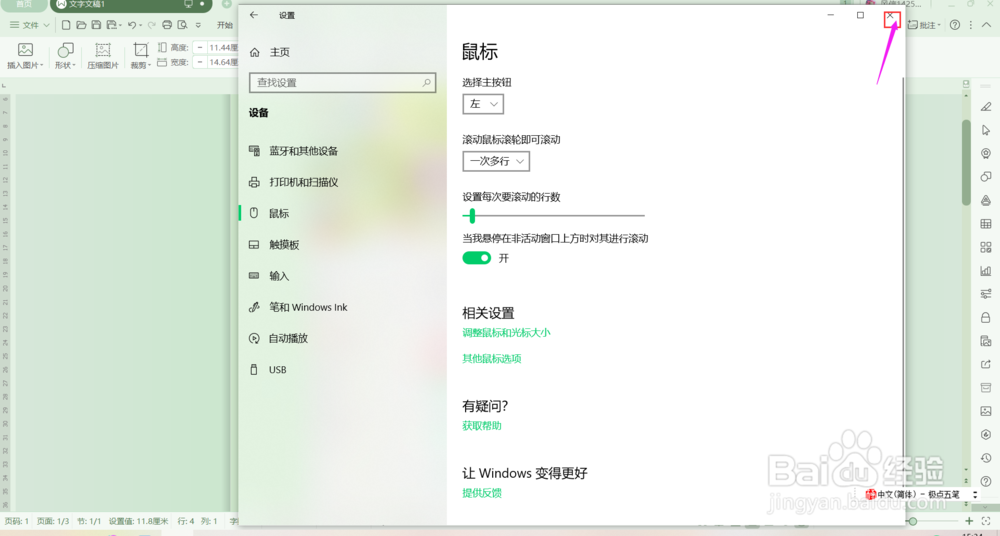The height and width of the screenshot is (536, 1000).
Task: Open 笔和 Windows Ink settings
Action: point(298,308)
